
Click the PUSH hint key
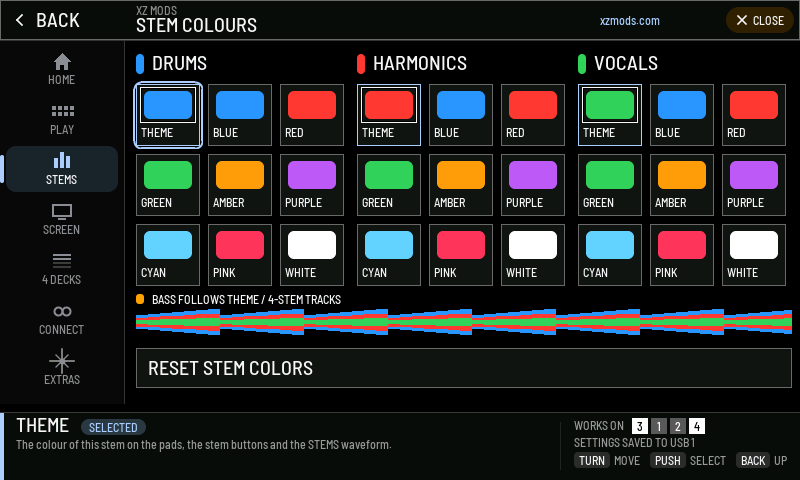(x=668, y=461)
